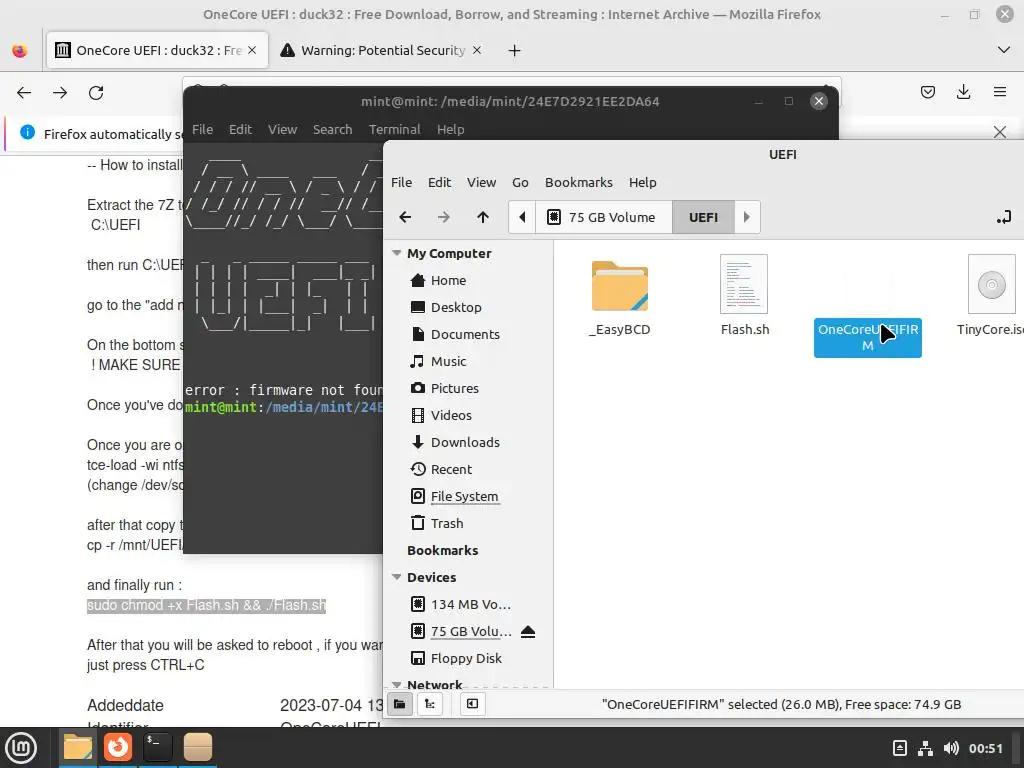Screen dimensions: 1024x768
Task: Reload the Firefox page
Action: (x=96, y=93)
